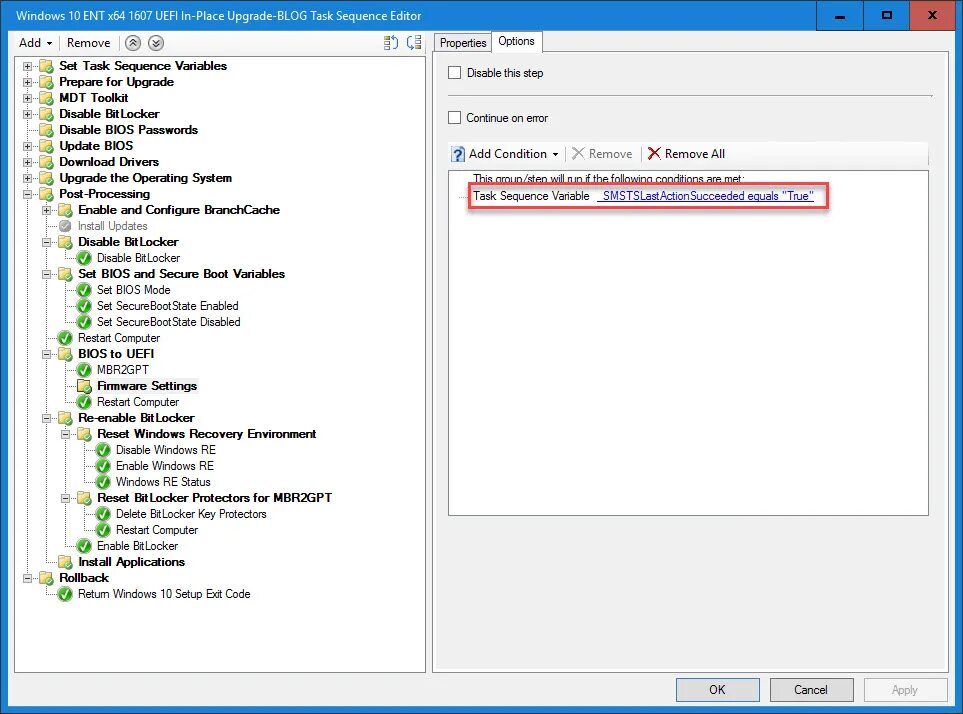Click the Expand All tree icon
Image resolution: width=963 pixels, height=714 pixels.
point(391,42)
